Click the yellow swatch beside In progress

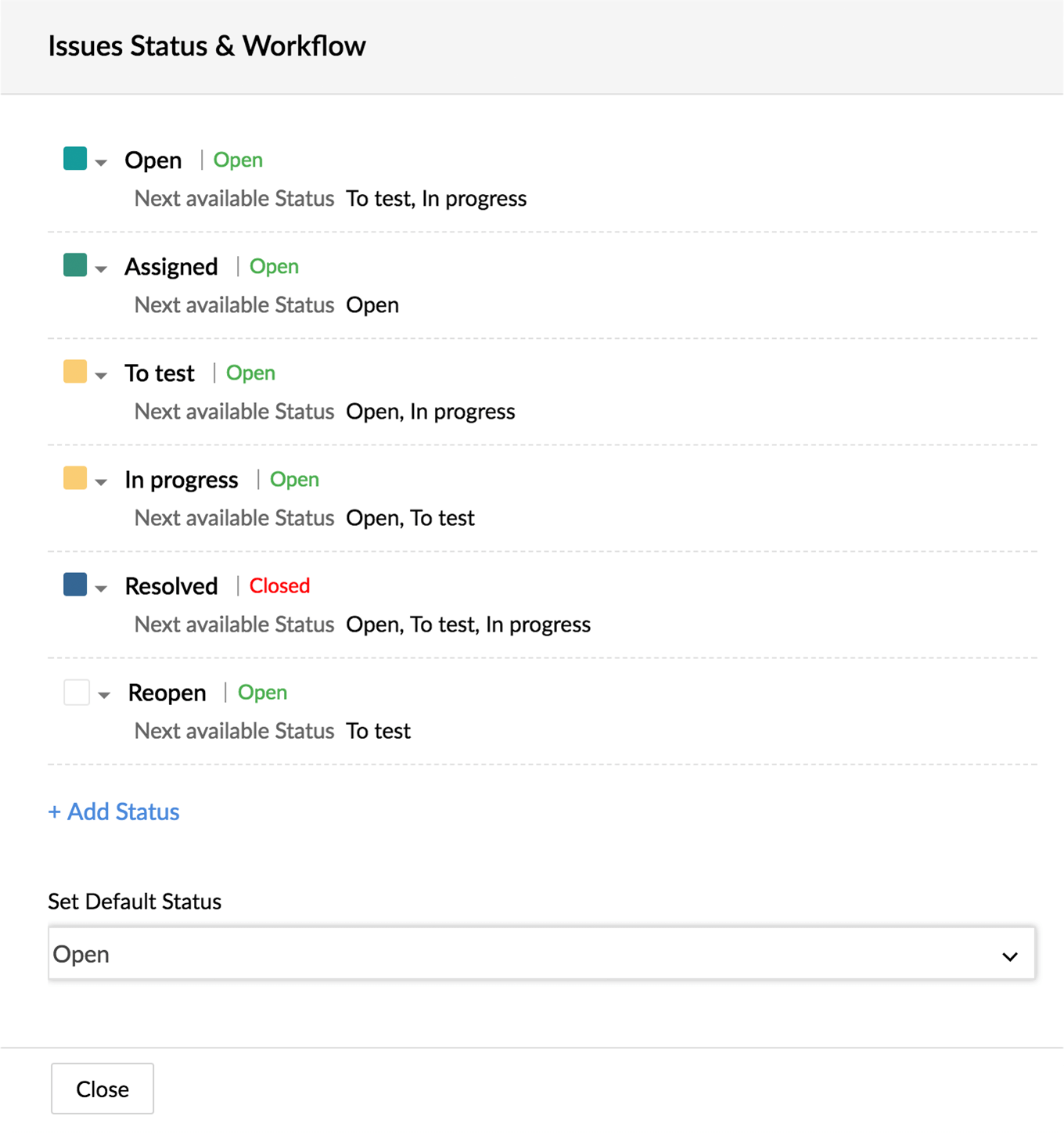pos(75,477)
